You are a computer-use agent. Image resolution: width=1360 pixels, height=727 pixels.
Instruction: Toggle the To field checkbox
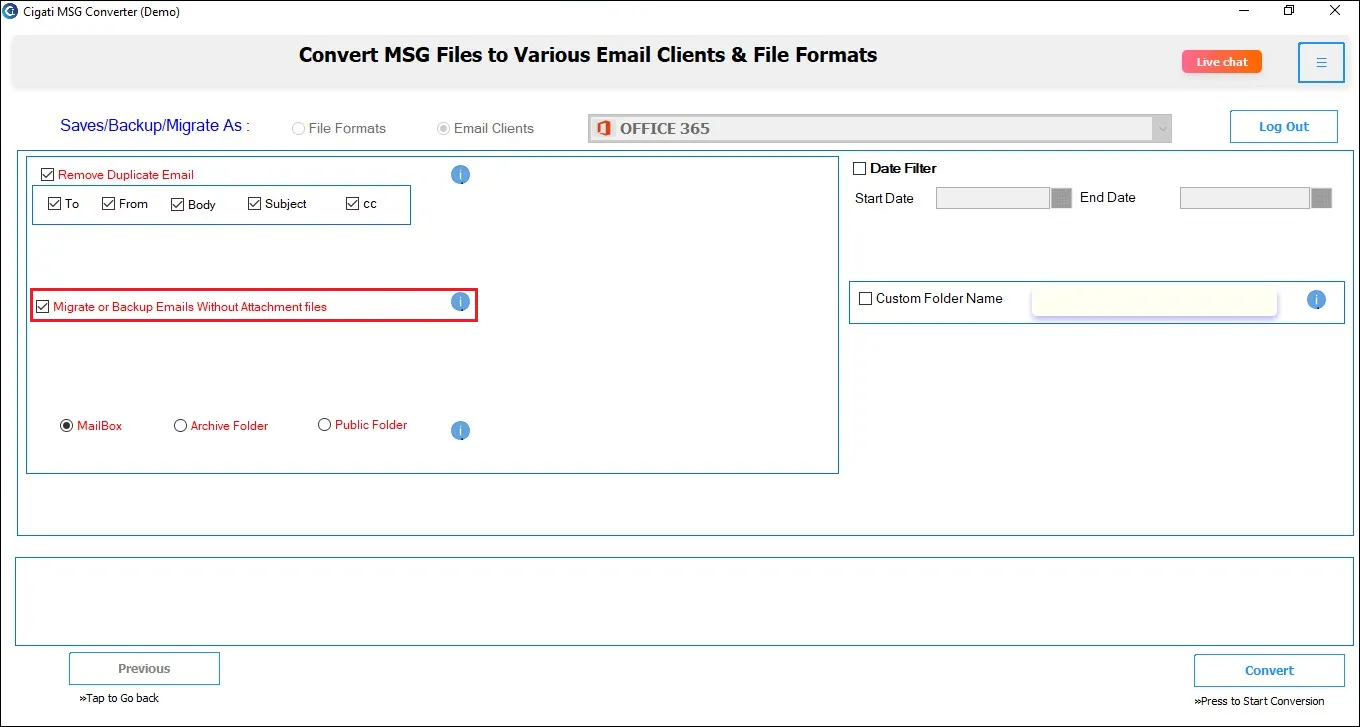[55, 204]
